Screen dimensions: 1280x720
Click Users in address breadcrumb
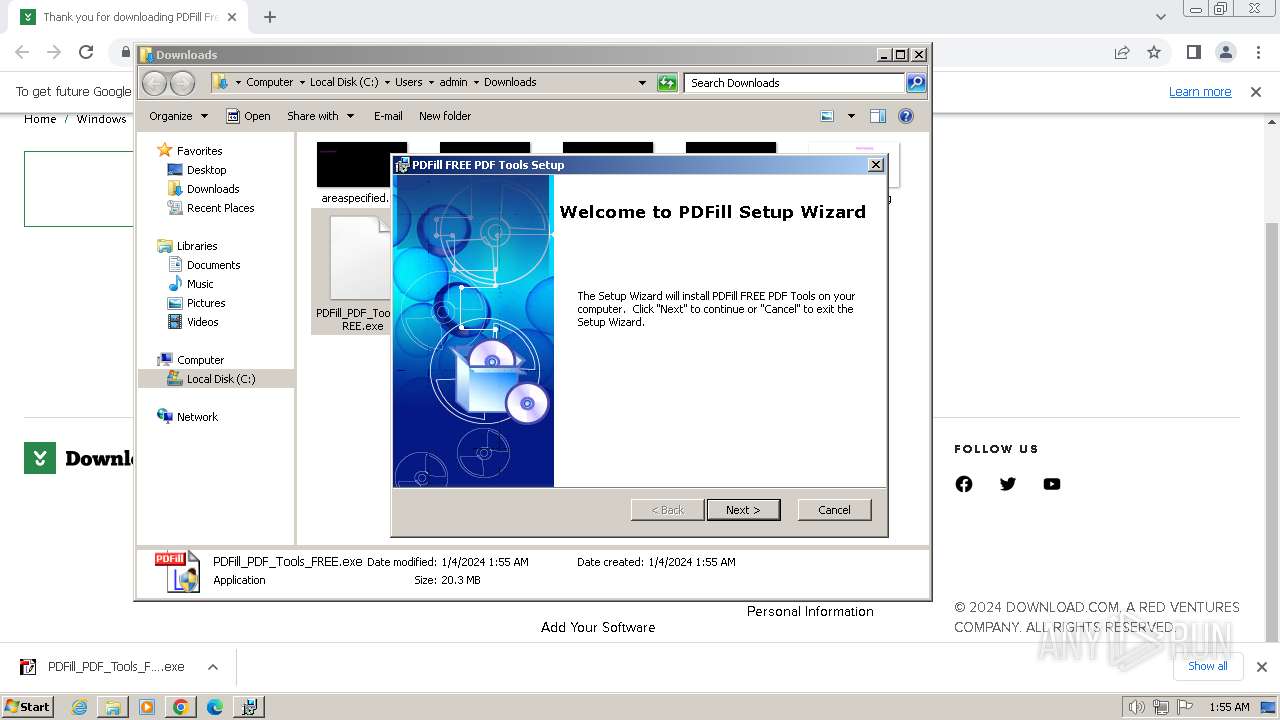[408, 83]
